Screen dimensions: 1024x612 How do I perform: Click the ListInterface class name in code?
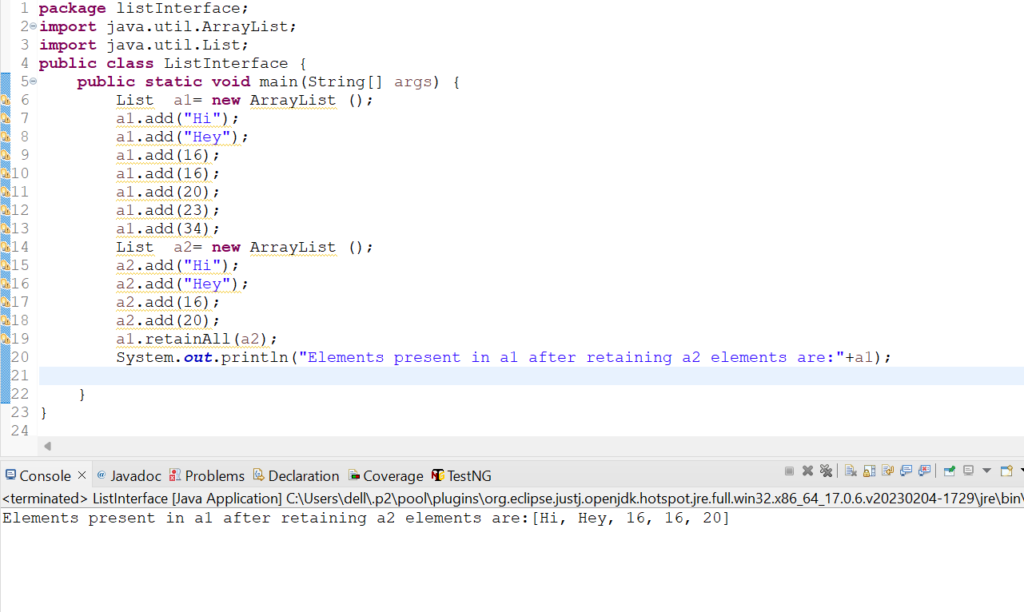[x=225, y=63]
